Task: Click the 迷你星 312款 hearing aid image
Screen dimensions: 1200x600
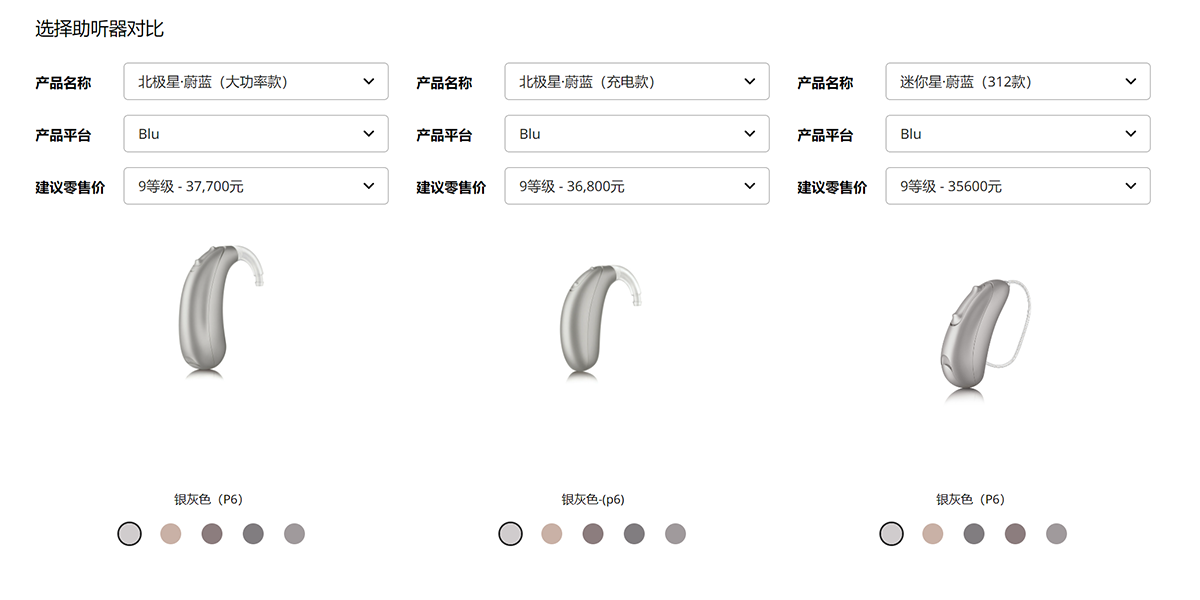Action: [985, 340]
